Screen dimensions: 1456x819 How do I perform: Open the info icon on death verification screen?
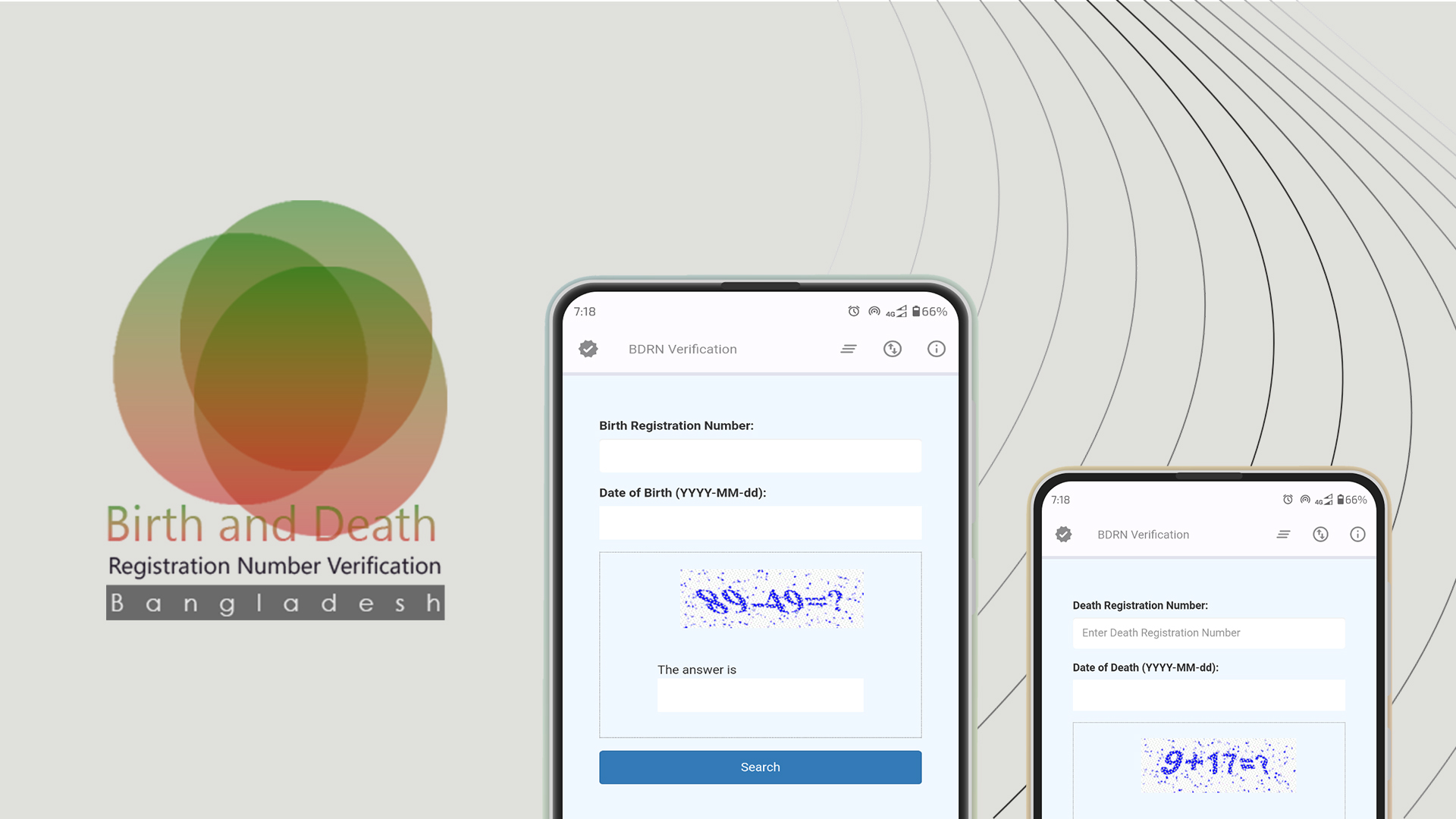(1357, 534)
